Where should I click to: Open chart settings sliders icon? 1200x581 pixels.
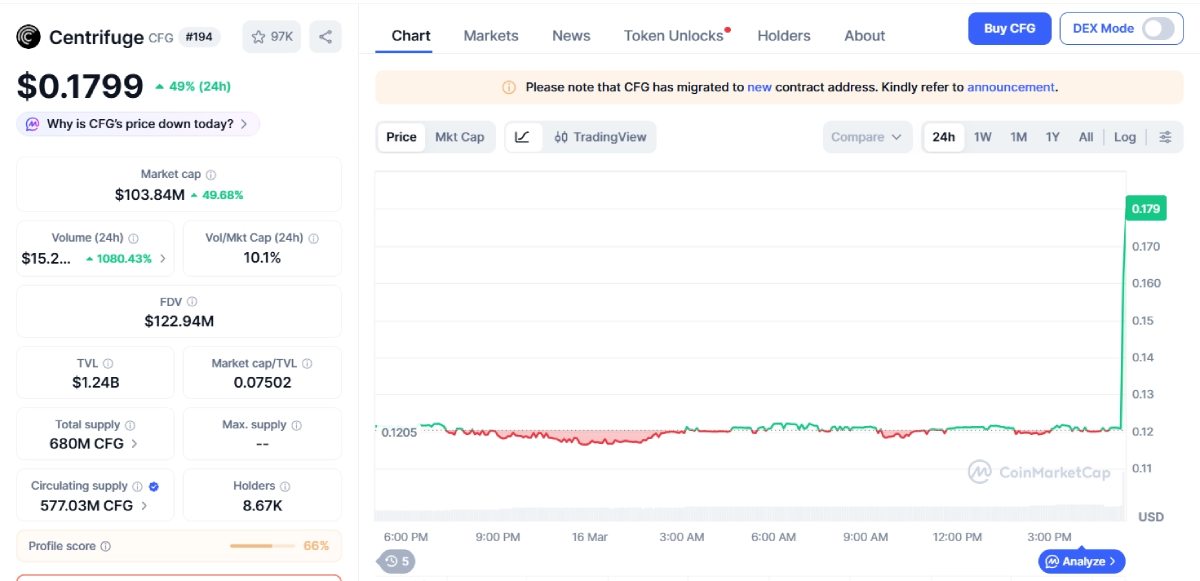coord(1165,137)
